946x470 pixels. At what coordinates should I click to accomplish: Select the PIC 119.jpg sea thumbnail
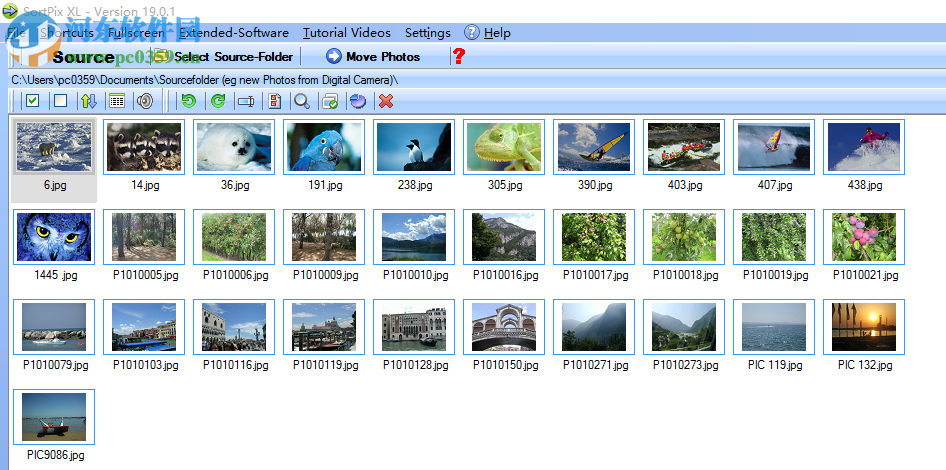coord(774,327)
